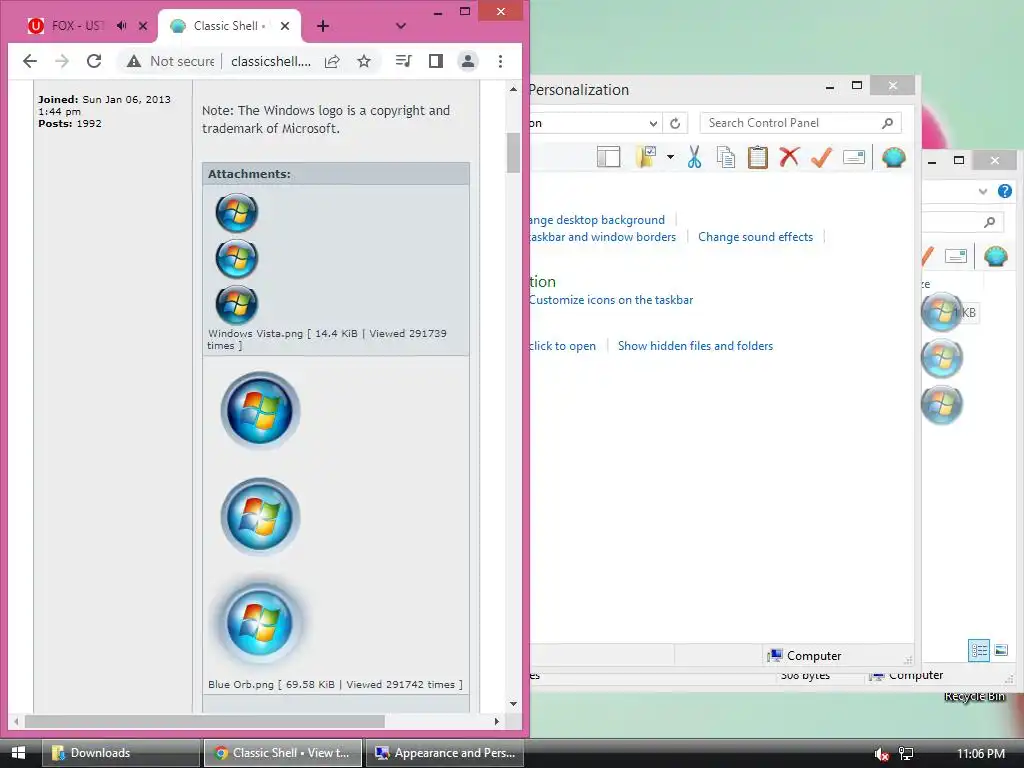Reload the Classic Shell page
The image size is (1024, 768).
point(94,61)
